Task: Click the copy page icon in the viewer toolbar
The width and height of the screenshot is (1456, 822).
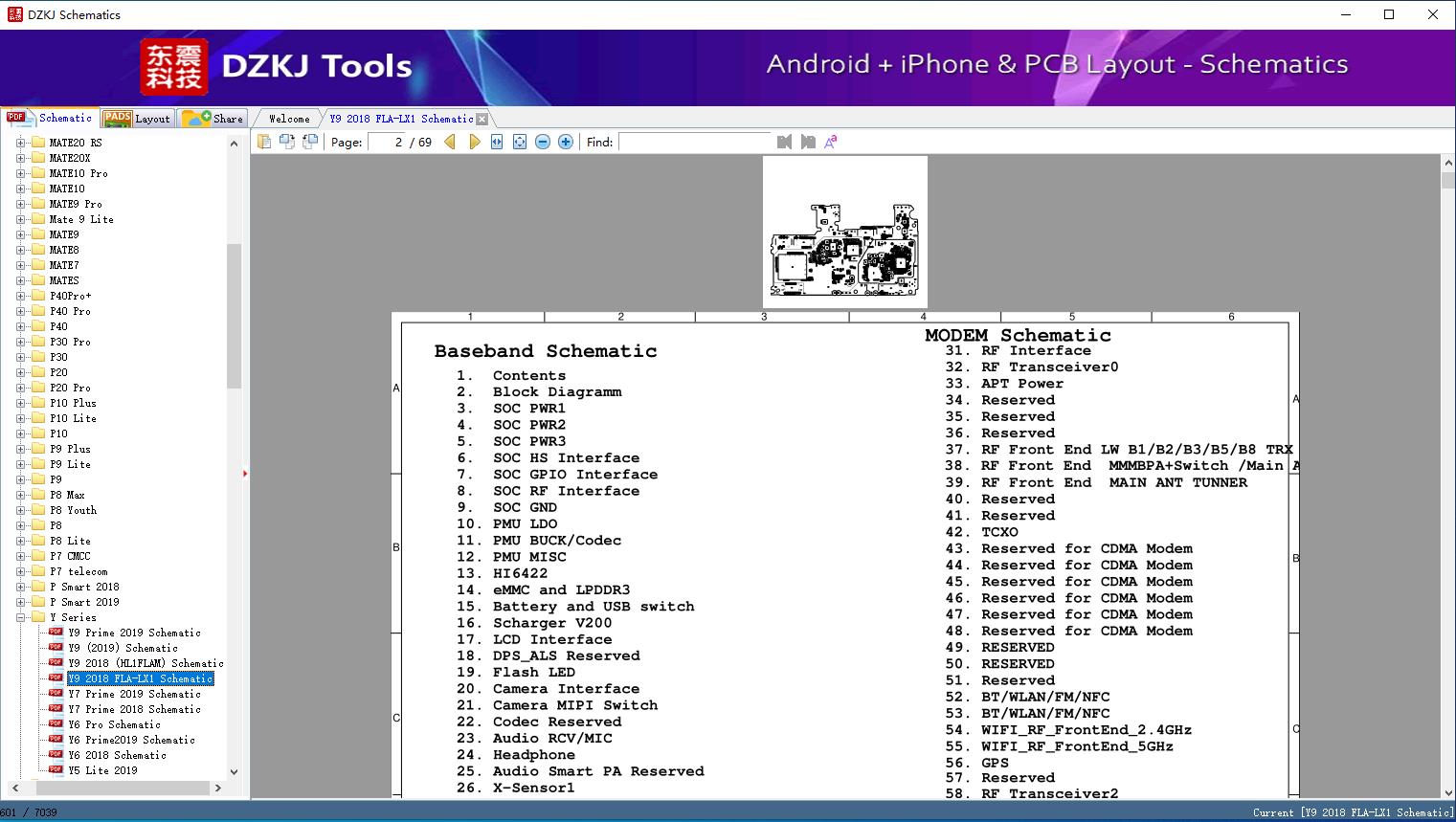Action: click(264, 142)
